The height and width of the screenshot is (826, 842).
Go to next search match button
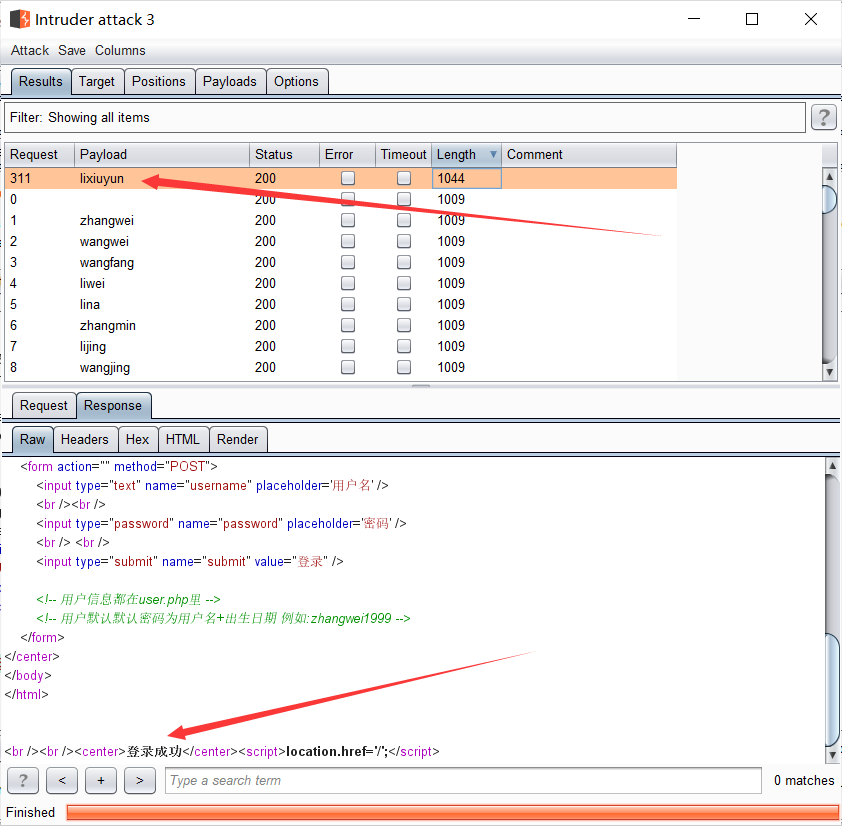[x=140, y=780]
